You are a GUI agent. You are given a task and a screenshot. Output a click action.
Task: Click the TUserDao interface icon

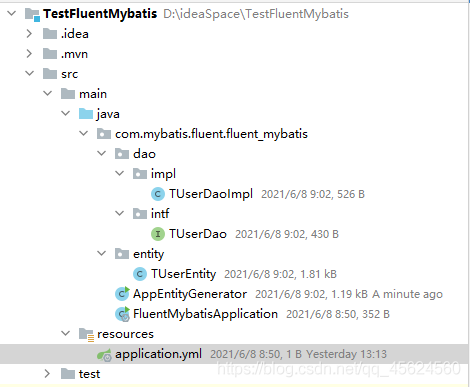point(158,234)
